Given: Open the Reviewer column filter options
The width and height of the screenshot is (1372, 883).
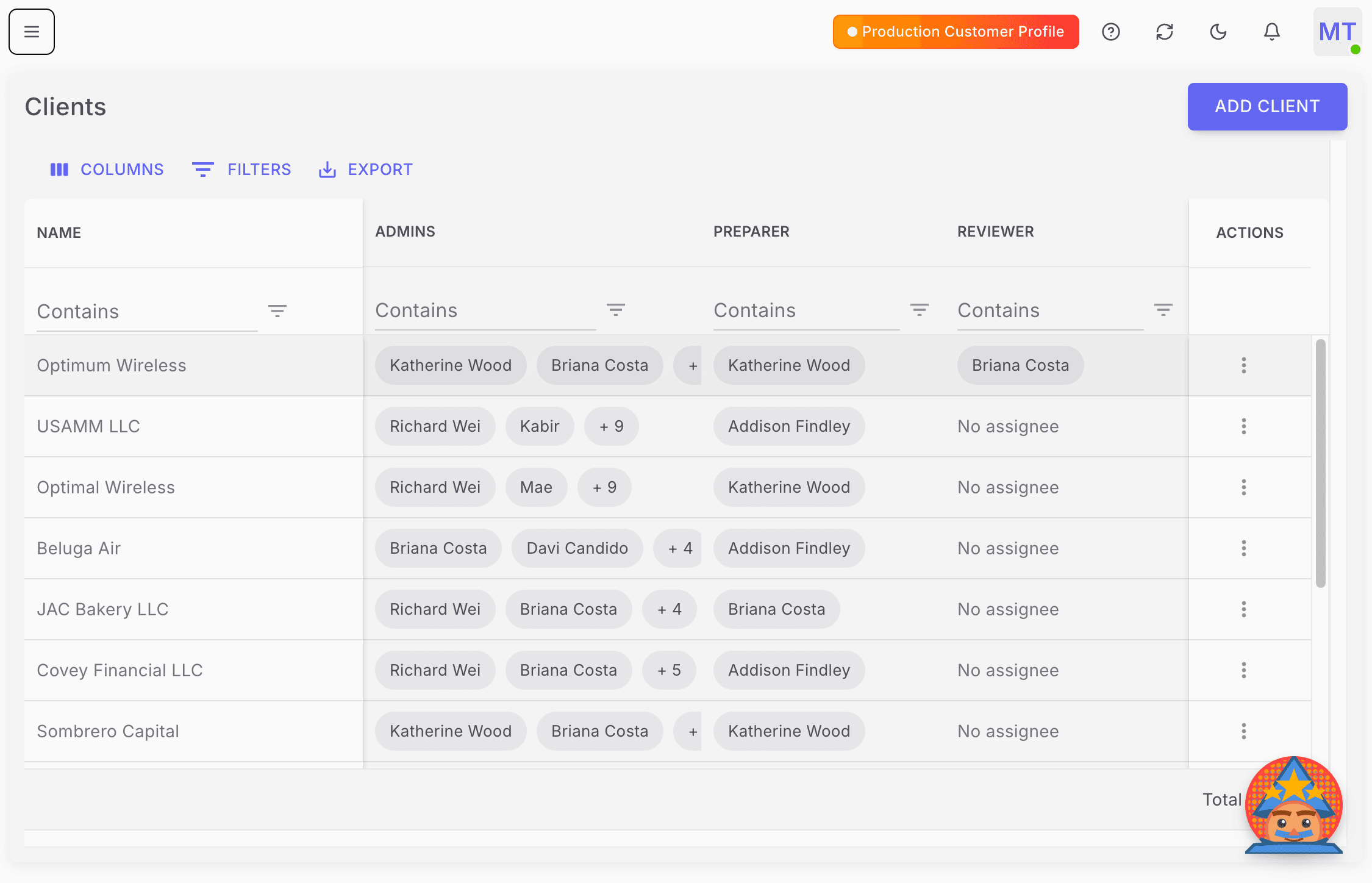Looking at the screenshot, I should [1163, 310].
